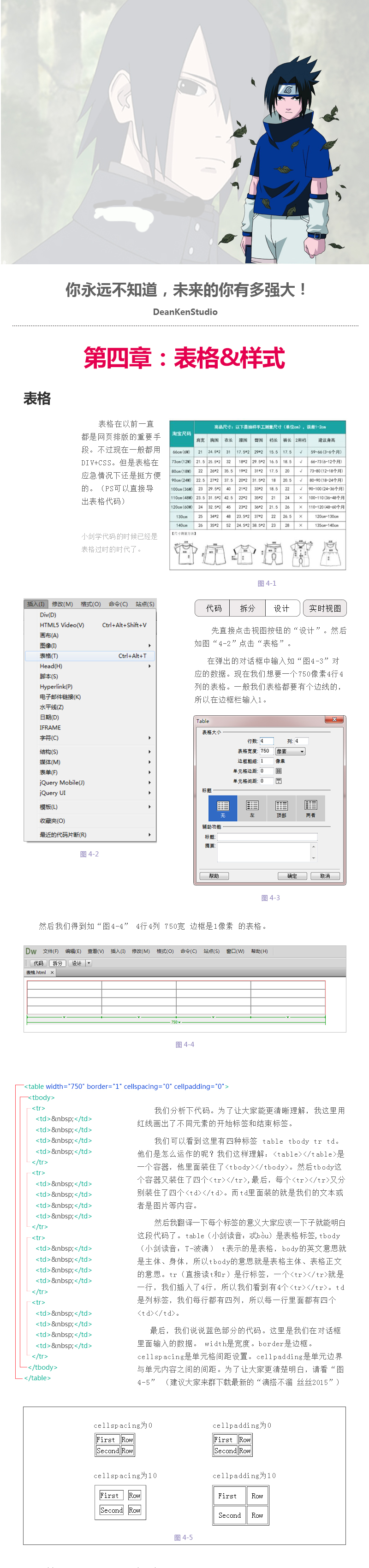Click the 边框粗细 input field

click(x=267, y=761)
